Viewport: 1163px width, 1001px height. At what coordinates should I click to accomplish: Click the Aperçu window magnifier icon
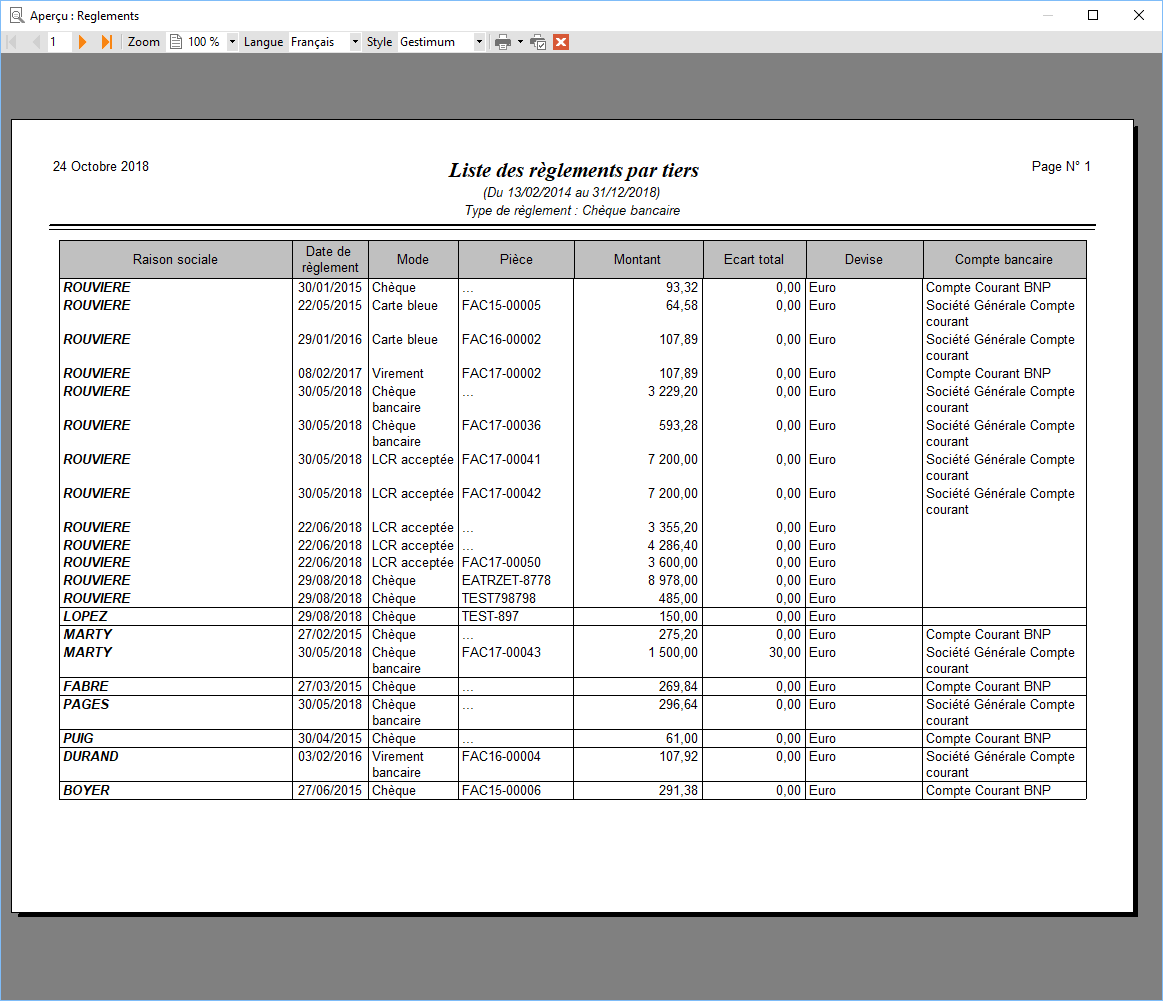(16, 16)
